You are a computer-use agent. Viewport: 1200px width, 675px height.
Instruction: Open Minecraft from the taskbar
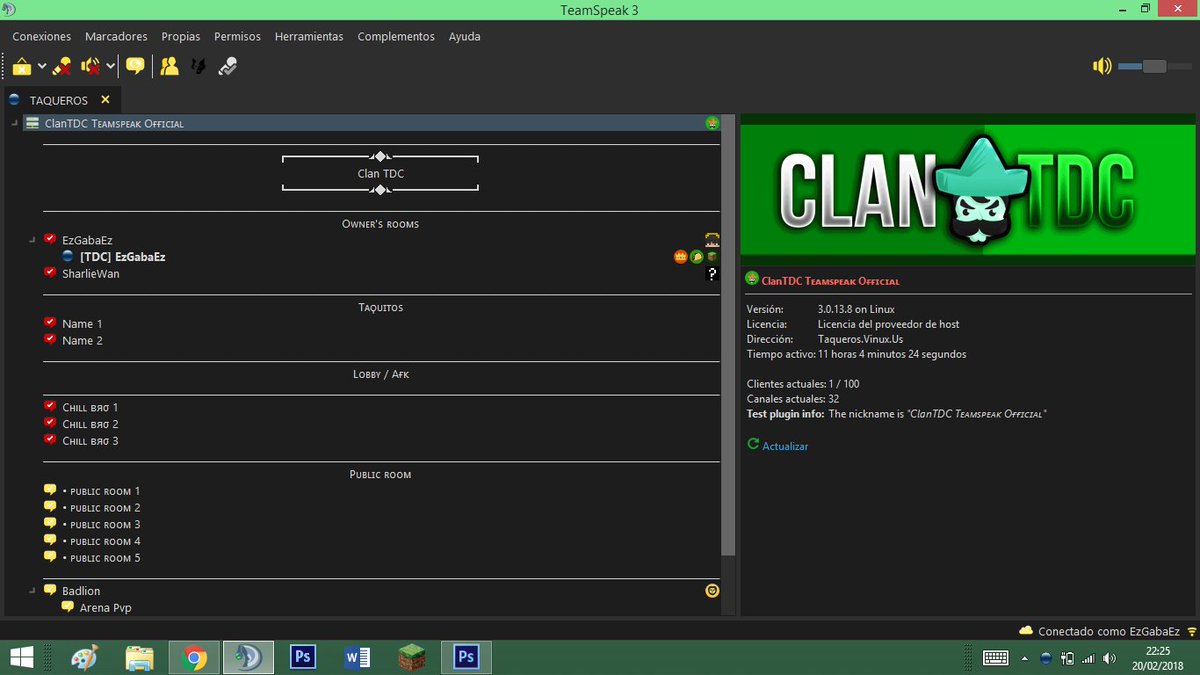point(411,657)
